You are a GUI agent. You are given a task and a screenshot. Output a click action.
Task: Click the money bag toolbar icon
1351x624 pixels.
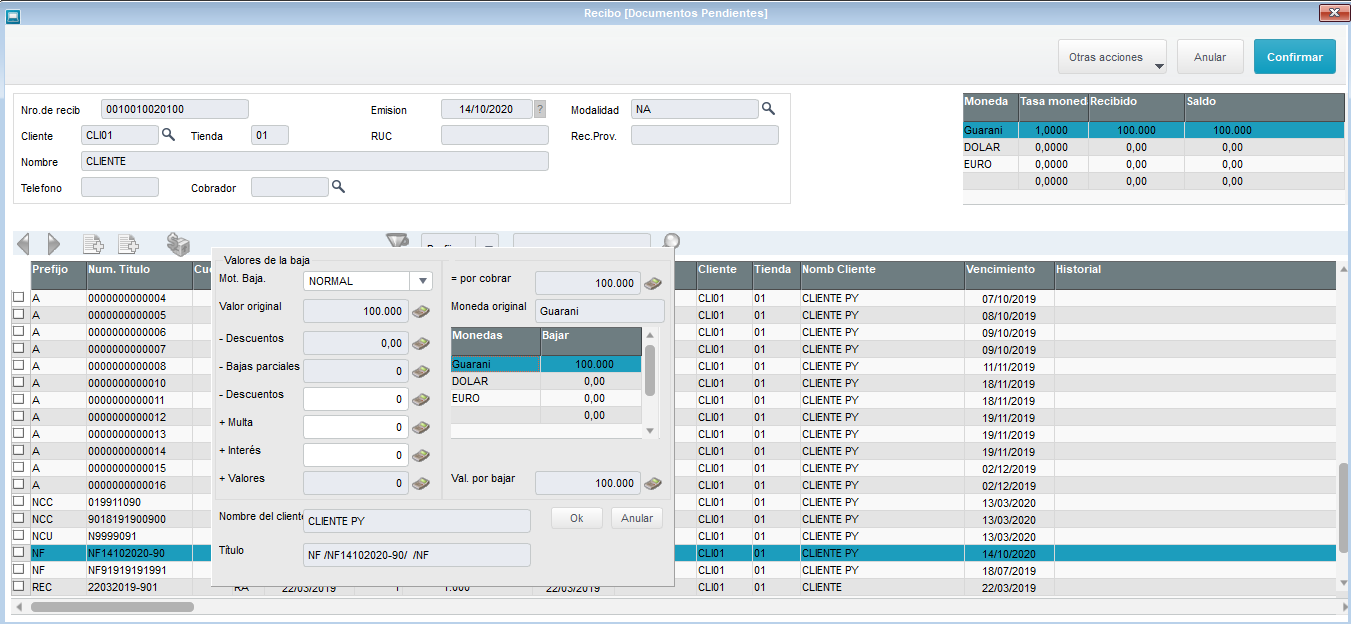[x=178, y=243]
